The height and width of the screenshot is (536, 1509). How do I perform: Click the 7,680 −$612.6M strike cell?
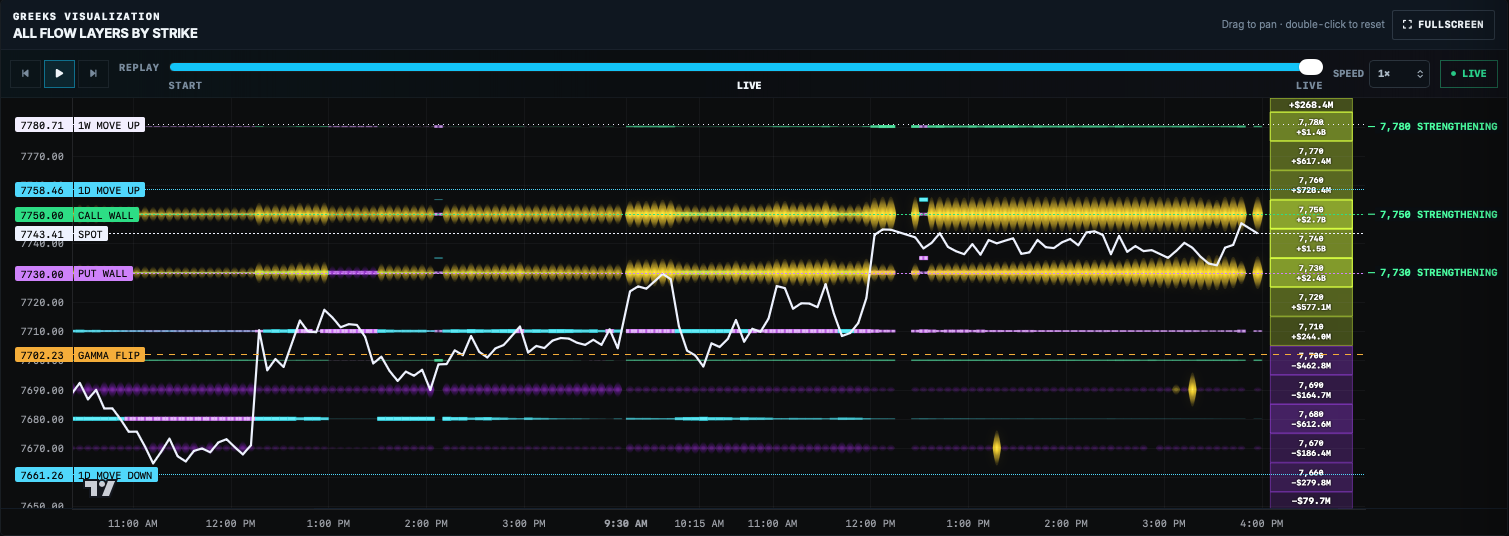click(x=1311, y=418)
